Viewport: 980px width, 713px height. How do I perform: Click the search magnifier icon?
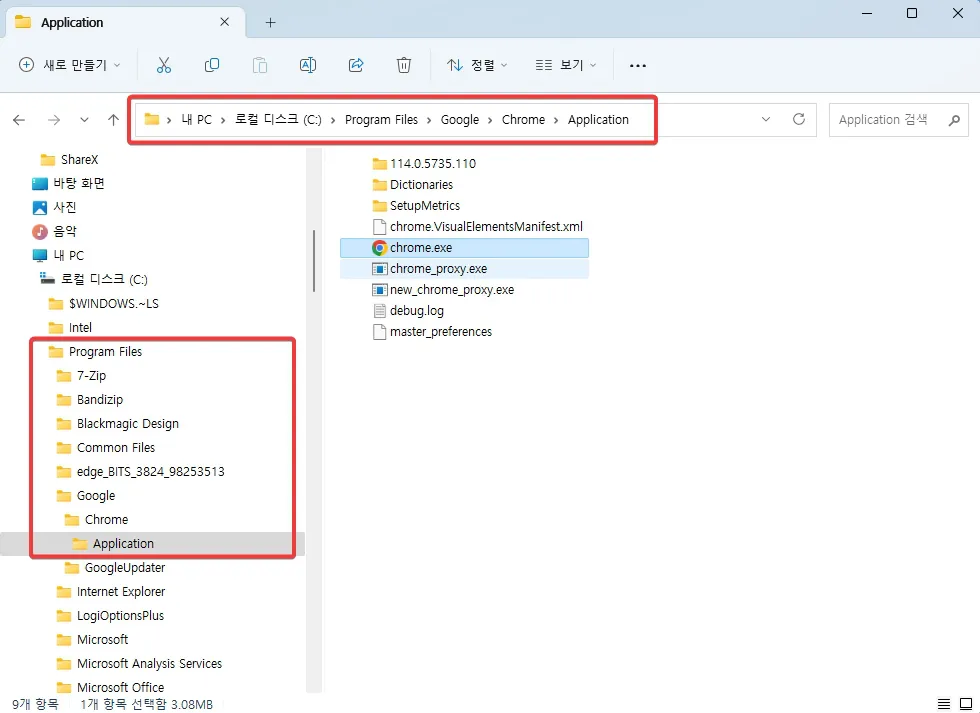[954, 120]
